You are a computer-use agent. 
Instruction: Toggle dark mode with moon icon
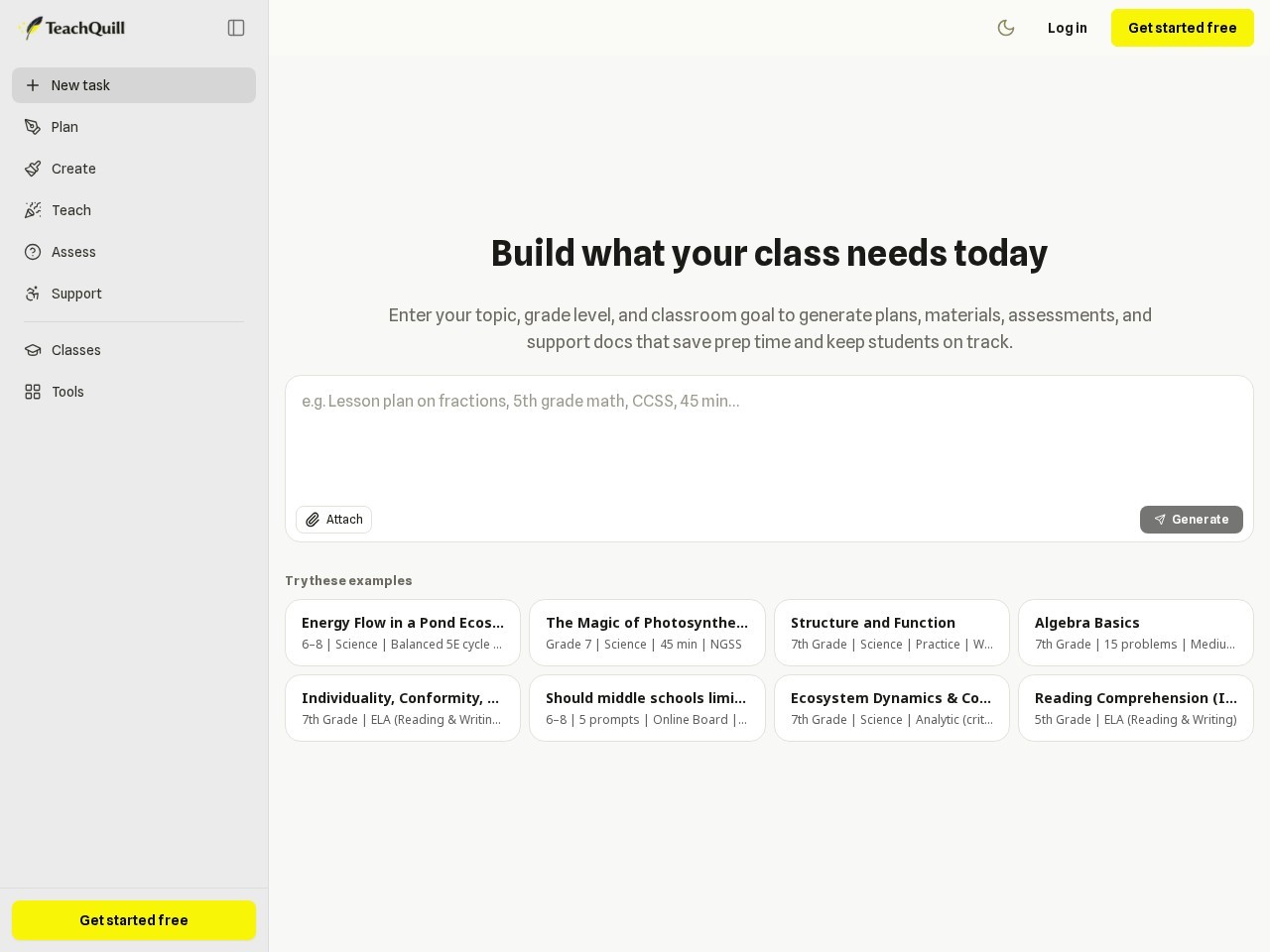(1006, 28)
